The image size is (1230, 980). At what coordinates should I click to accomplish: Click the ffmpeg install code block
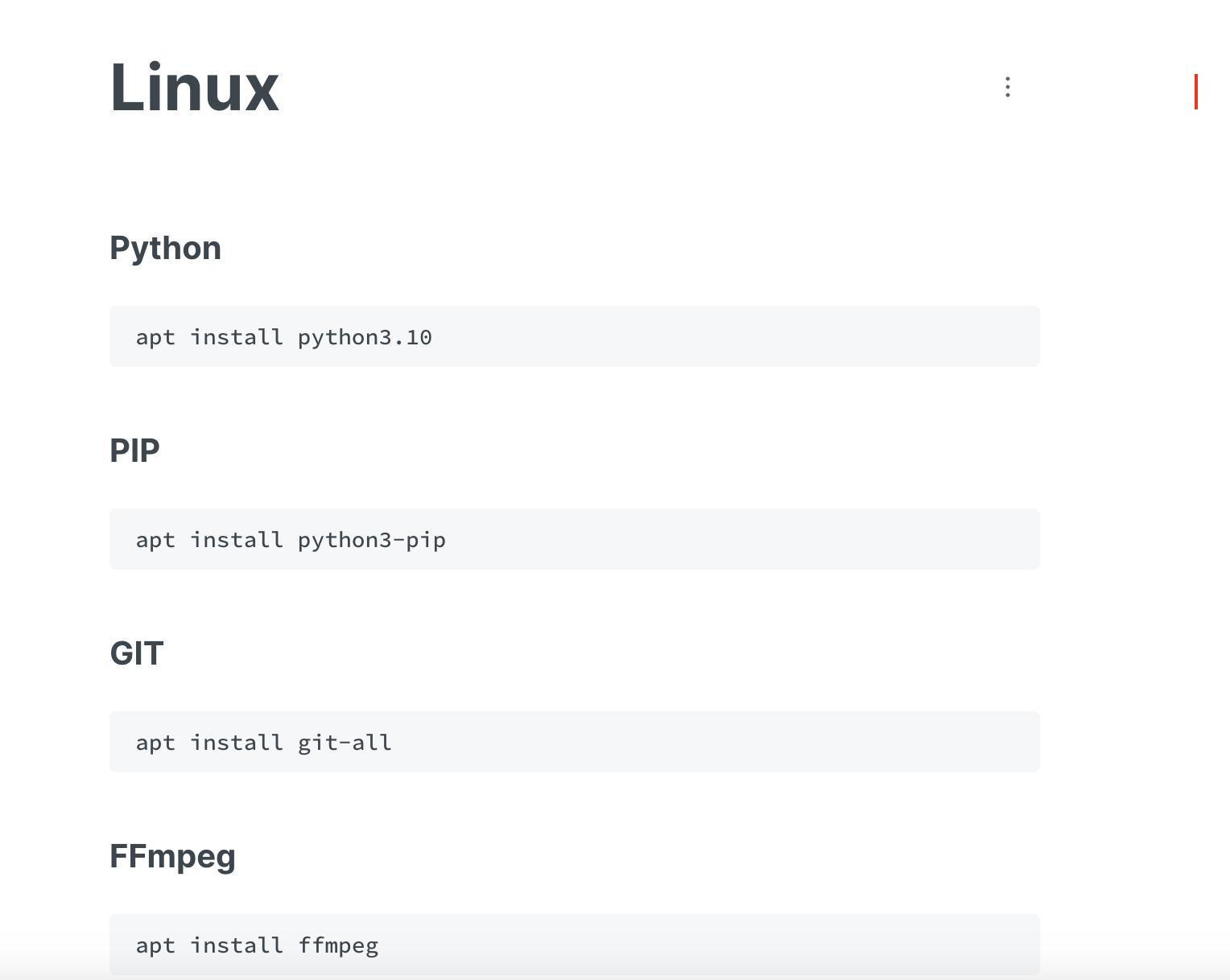575,945
